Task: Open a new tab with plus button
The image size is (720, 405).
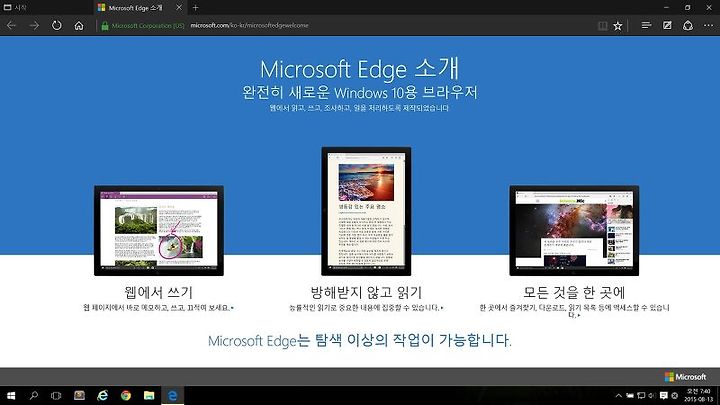Action: click(196, 8)
